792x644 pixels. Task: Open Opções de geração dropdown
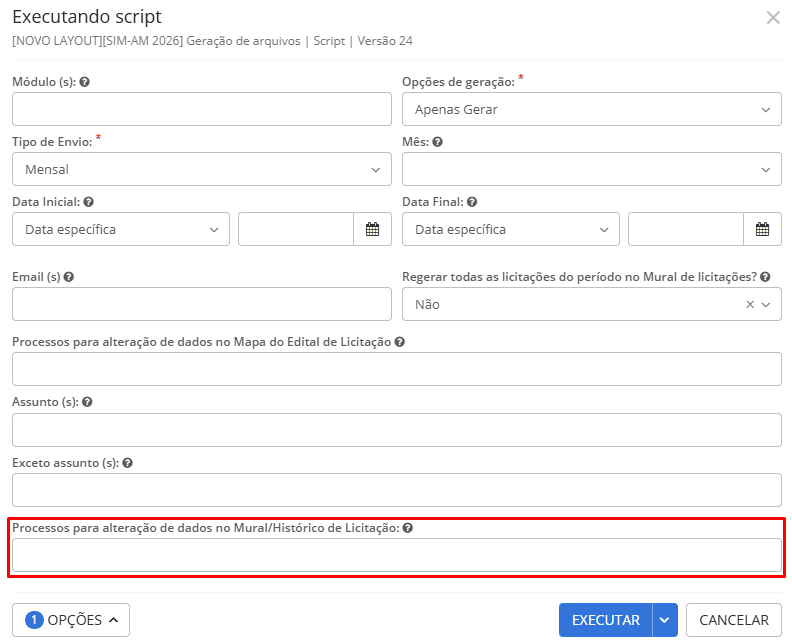(x=591, y=109)
